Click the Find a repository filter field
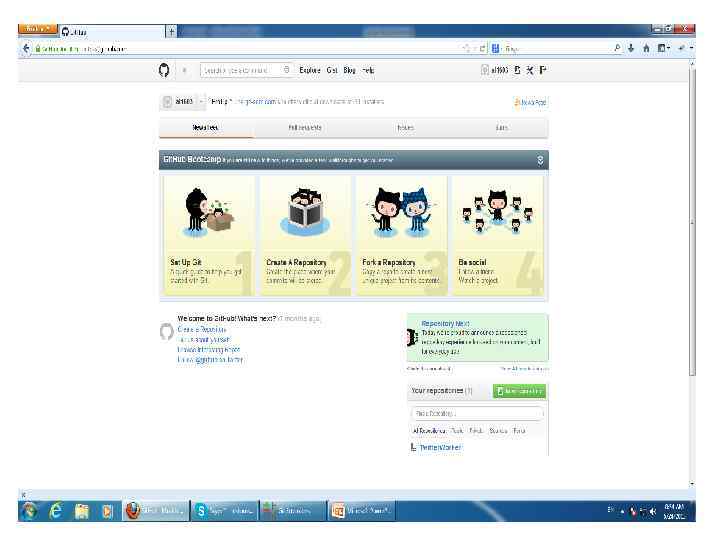The height and width of the screenshot is (540, 720). click(x=477, y=413)
